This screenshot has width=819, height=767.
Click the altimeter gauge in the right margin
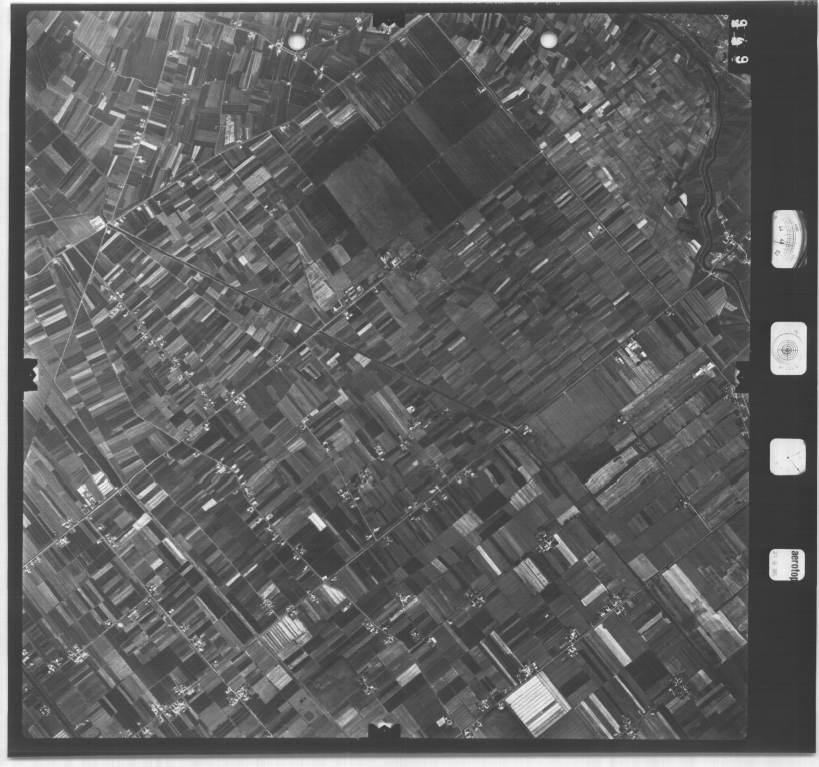click(789, 239)
